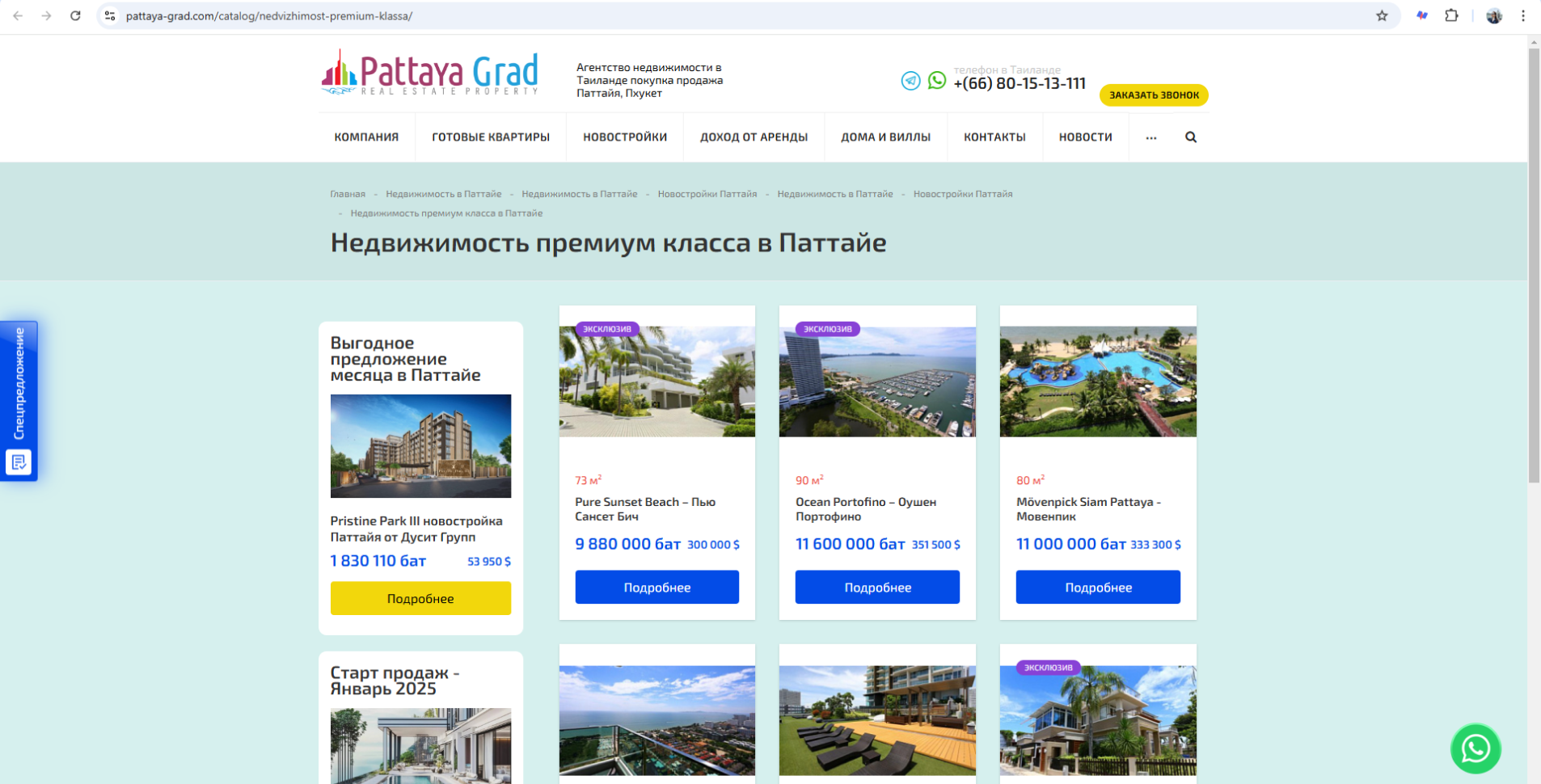1541x784 pixels.
Task: Reload the page in the browser
Action: coord(75,16)
